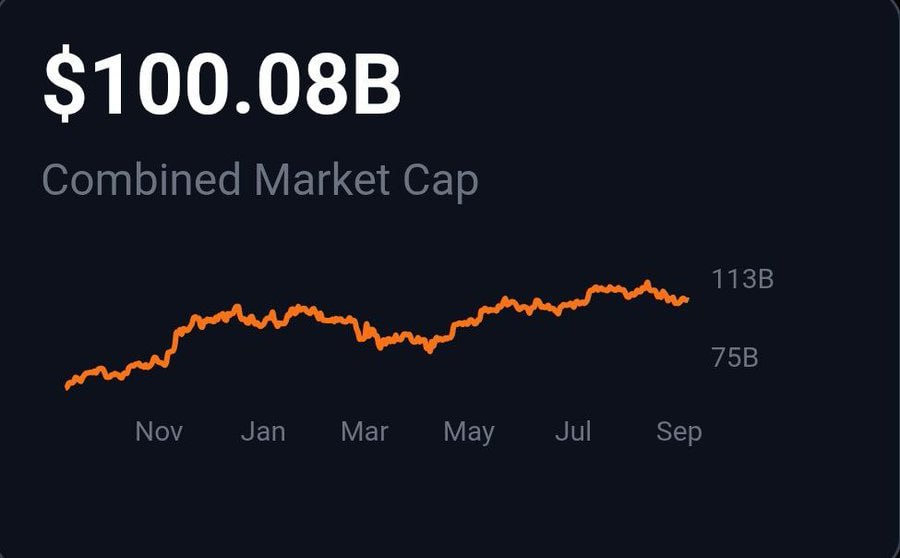900x558 pixels.
Task: Click the rightmost end of orange chart line
Action: pos(686,299)
